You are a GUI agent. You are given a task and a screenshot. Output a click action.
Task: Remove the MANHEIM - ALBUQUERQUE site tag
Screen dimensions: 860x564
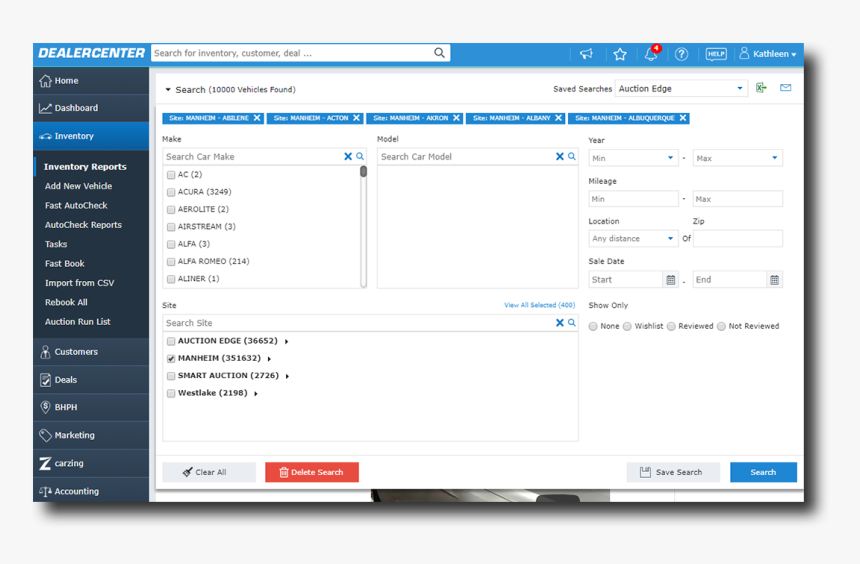683,118
